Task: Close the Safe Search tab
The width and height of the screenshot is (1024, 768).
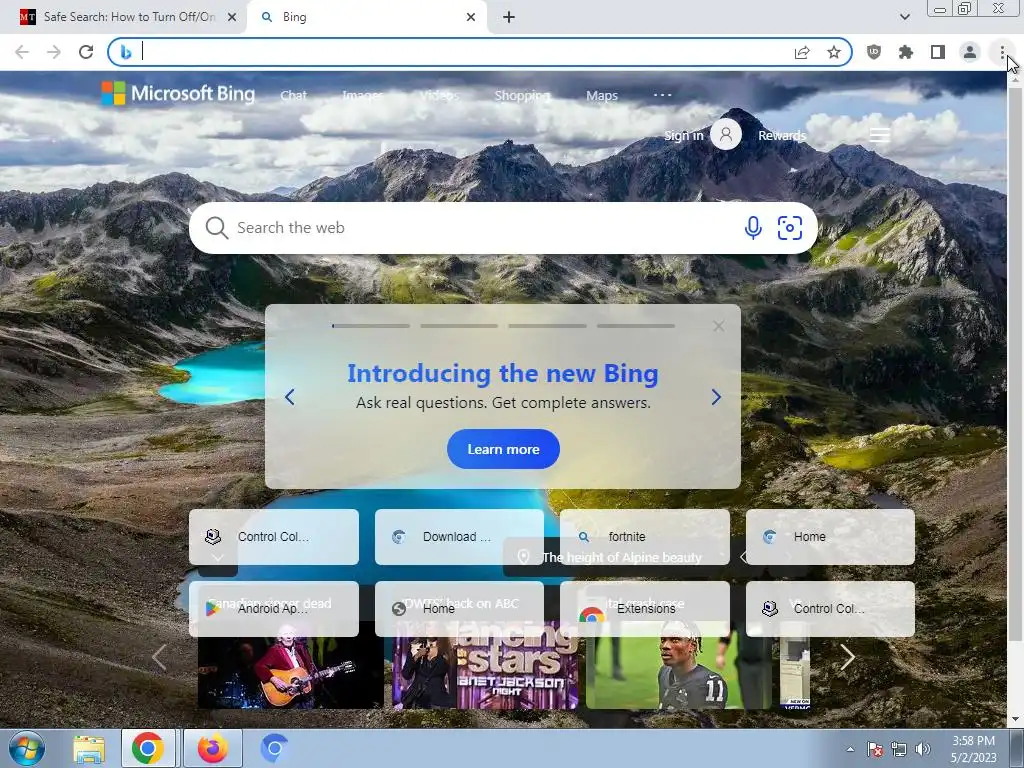Action: 232,18
